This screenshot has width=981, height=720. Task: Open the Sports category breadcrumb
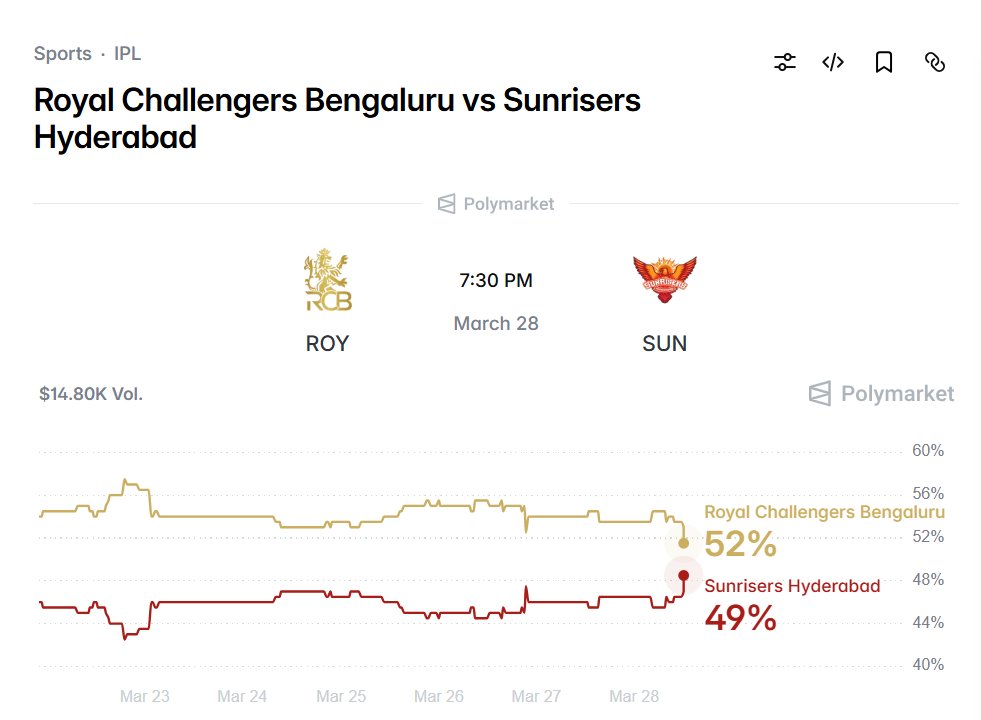tap(63, 54)
